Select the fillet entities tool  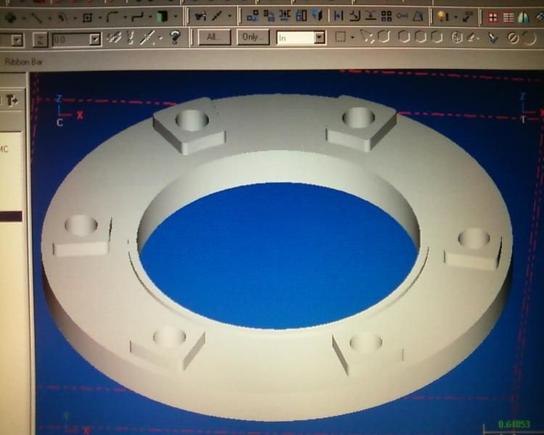tap(112, 17)
